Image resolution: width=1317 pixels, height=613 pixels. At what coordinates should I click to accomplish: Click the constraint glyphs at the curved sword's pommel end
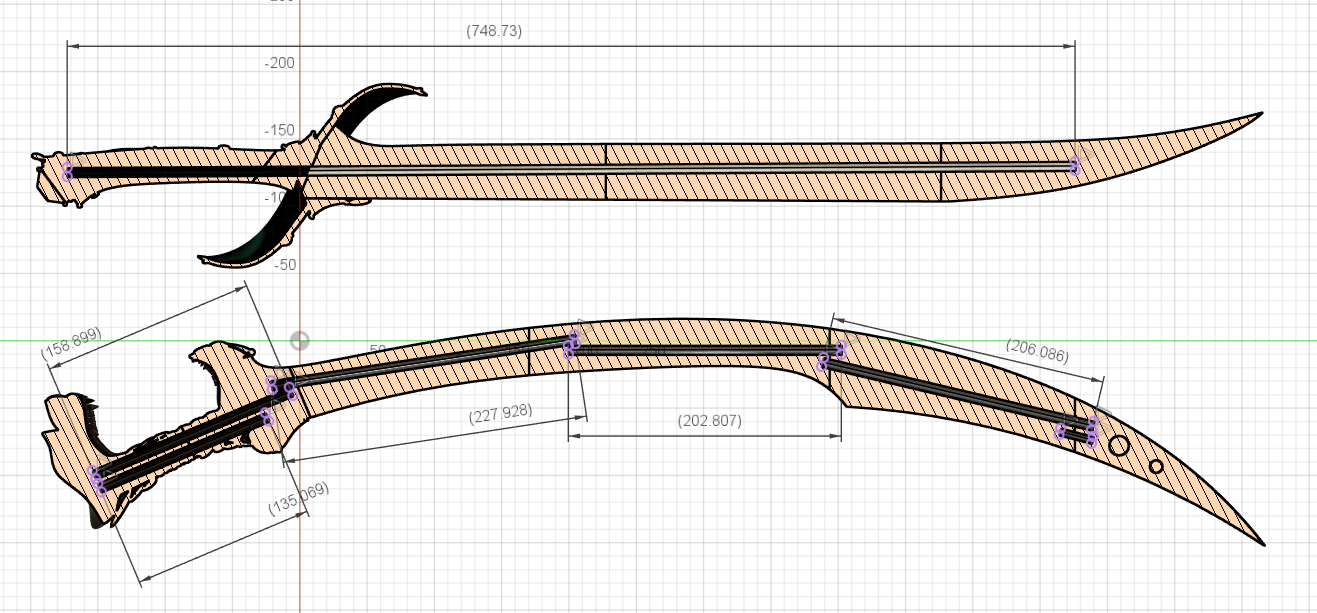coord(97,480)
